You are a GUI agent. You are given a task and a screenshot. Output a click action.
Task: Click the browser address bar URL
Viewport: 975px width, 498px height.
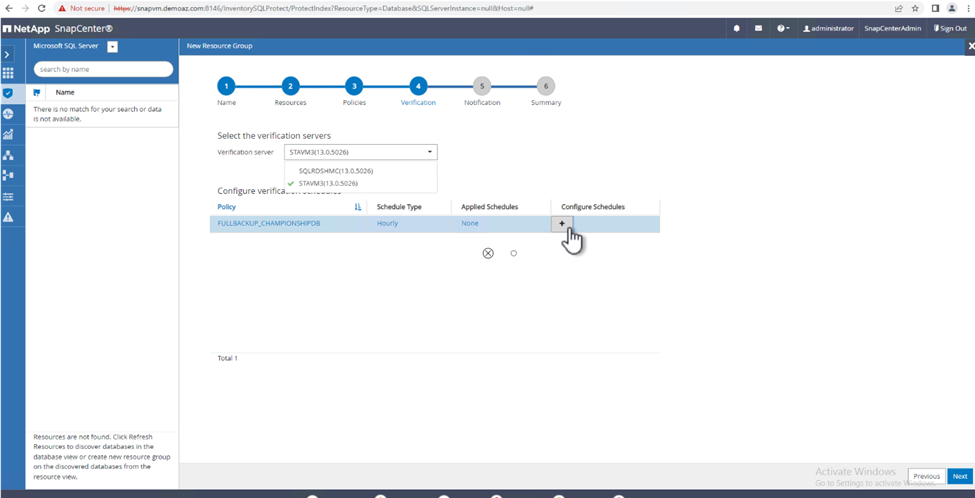(323, 9)
